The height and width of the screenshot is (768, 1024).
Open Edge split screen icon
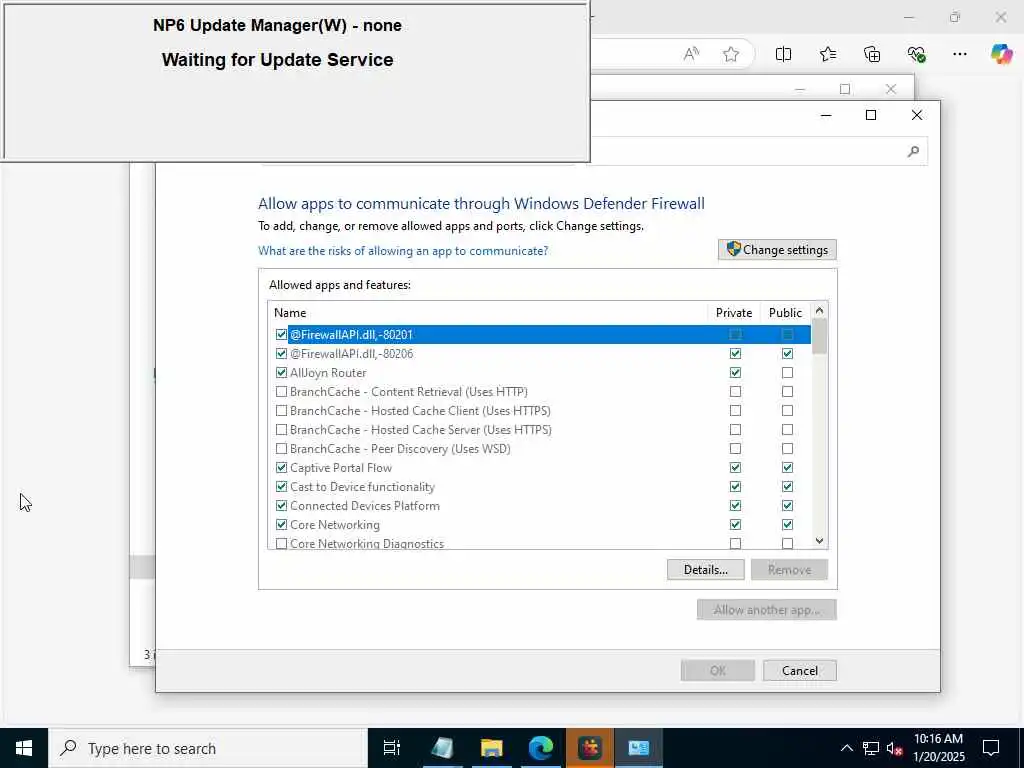[x=783, y=54]
